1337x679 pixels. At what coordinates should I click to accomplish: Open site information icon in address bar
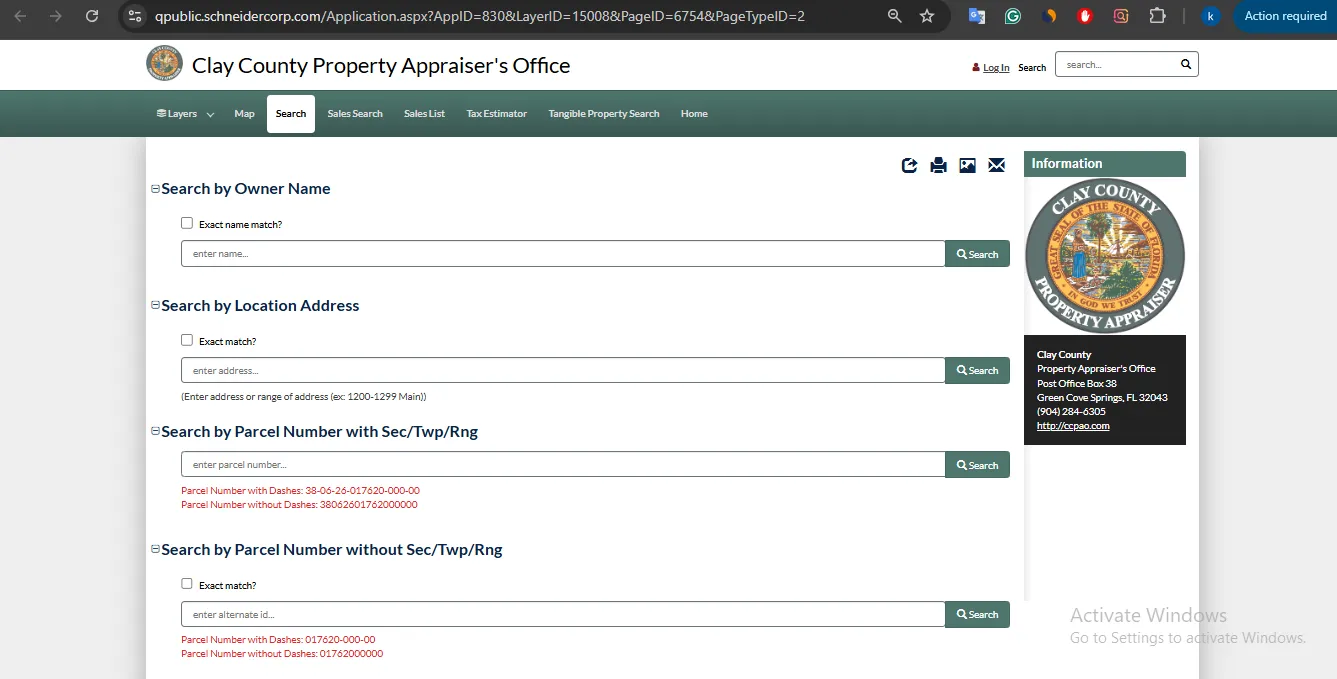(x=136, y=16)
